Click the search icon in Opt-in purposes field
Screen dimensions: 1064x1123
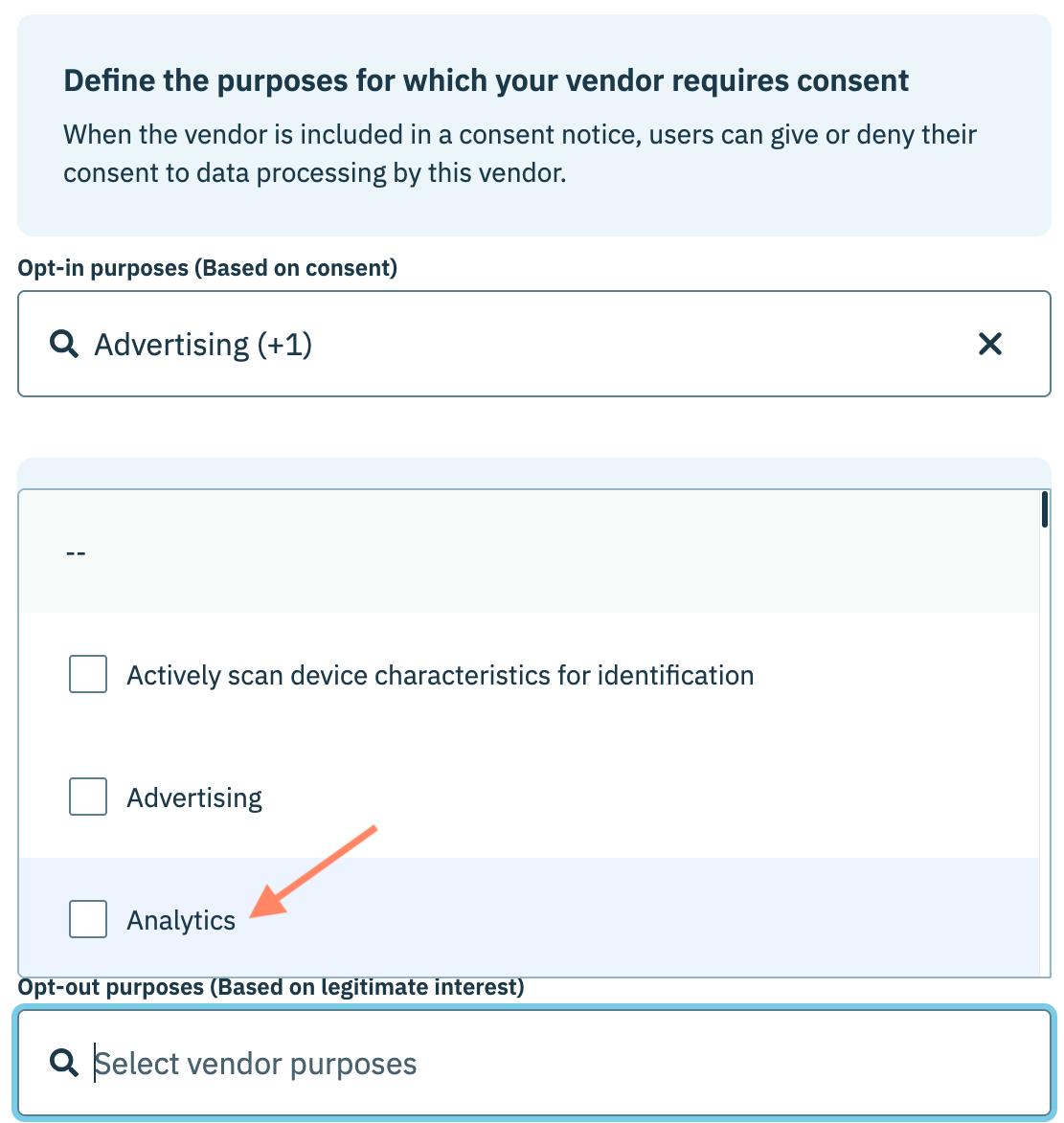[64, 344]
